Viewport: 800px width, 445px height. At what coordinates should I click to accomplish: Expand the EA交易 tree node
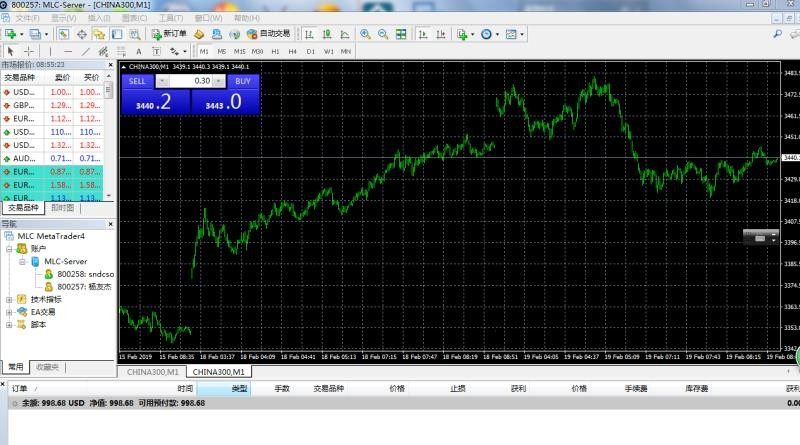[x=9, y=312]
